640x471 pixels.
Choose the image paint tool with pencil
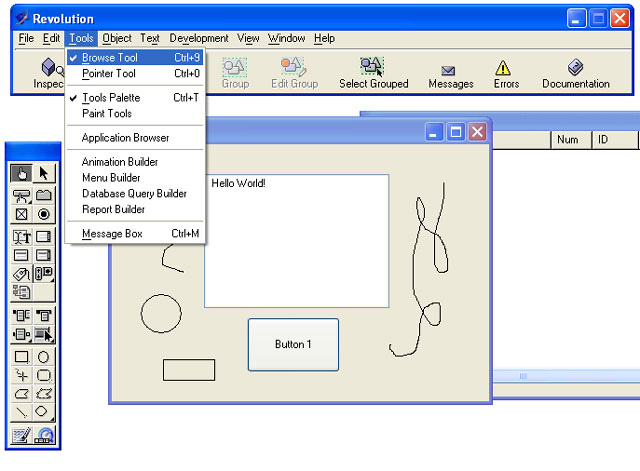pyautogui.click(x=21, y=435)
